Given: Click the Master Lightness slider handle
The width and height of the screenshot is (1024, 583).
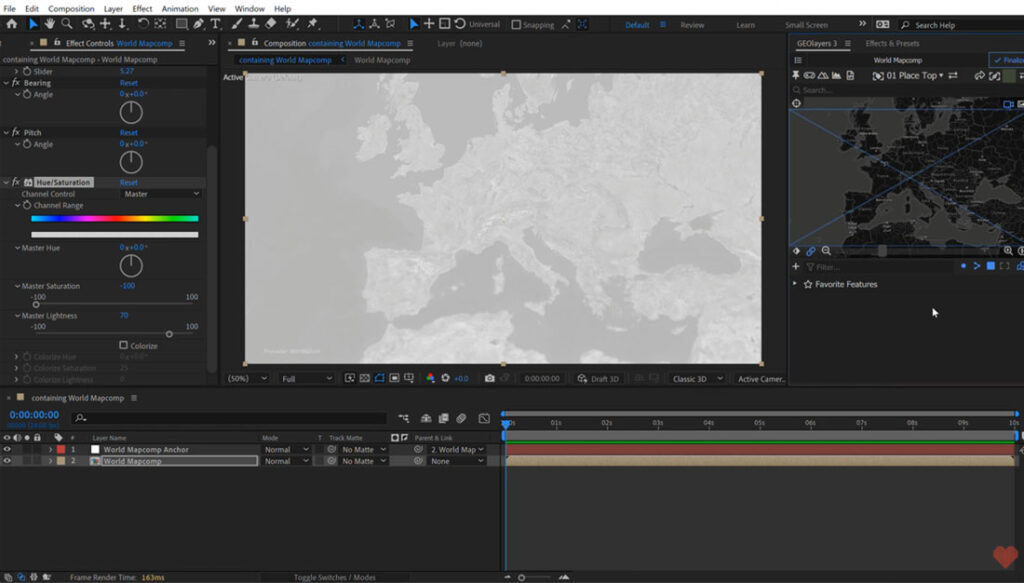Looking at the screenshot, I should pos(169,334).
